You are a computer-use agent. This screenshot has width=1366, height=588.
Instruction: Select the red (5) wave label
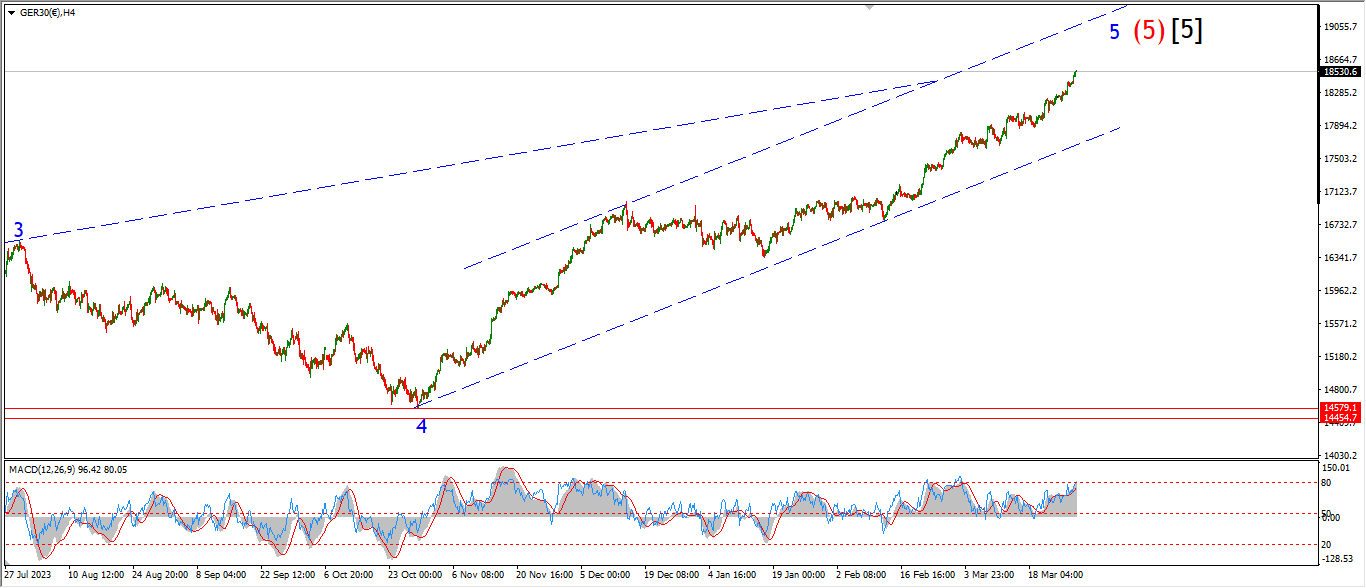point(1148,31)
